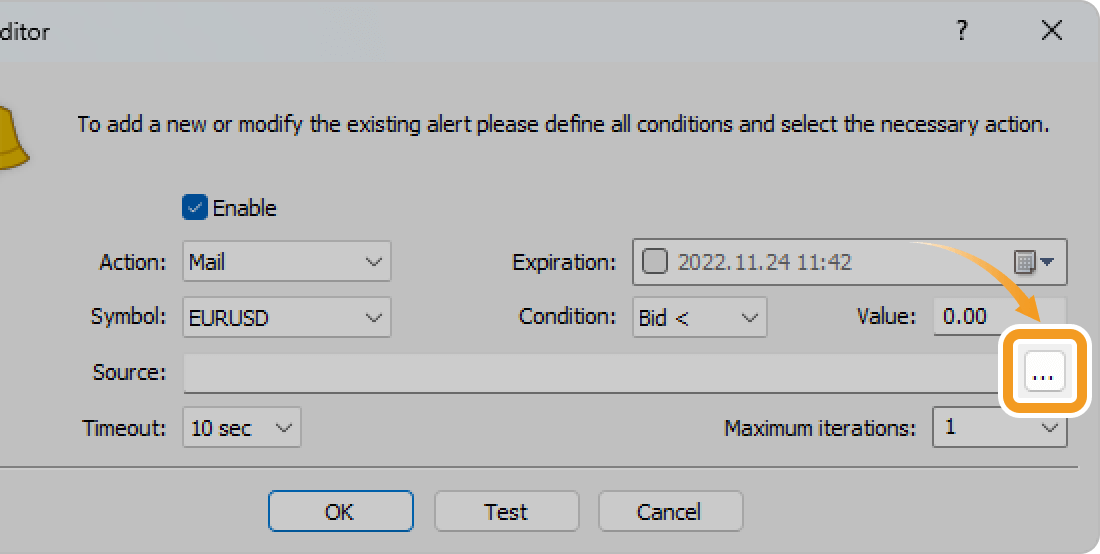Image resolution: width=1100 pixels, height=554 pixels.
Task: Open the Action dropdown showing Mail
Action: pyautogui.click(x=287, y=262)
